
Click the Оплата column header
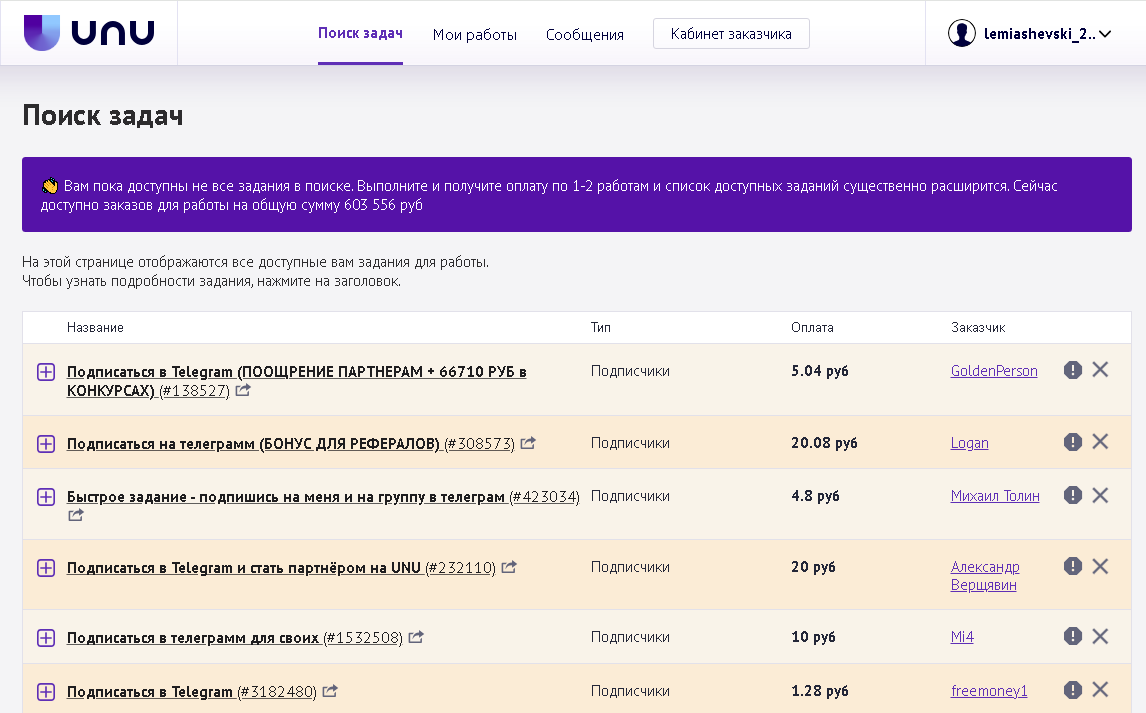click(812, 327)
